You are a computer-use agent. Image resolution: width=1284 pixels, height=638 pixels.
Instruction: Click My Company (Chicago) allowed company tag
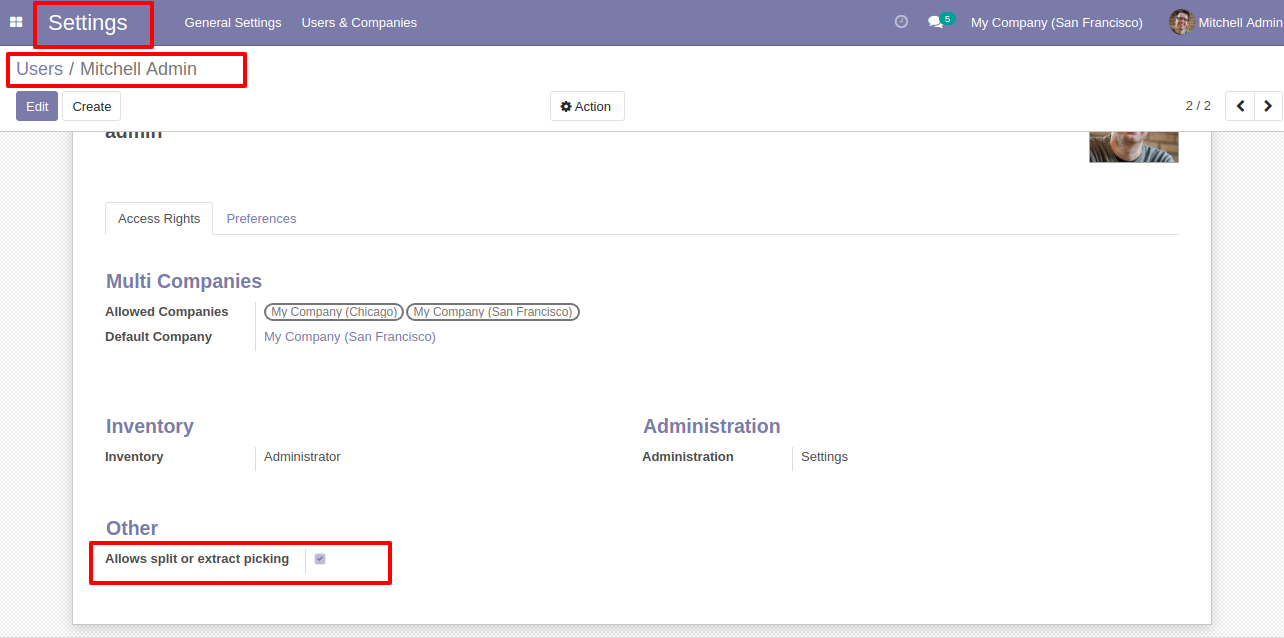[x=334, y=312]
